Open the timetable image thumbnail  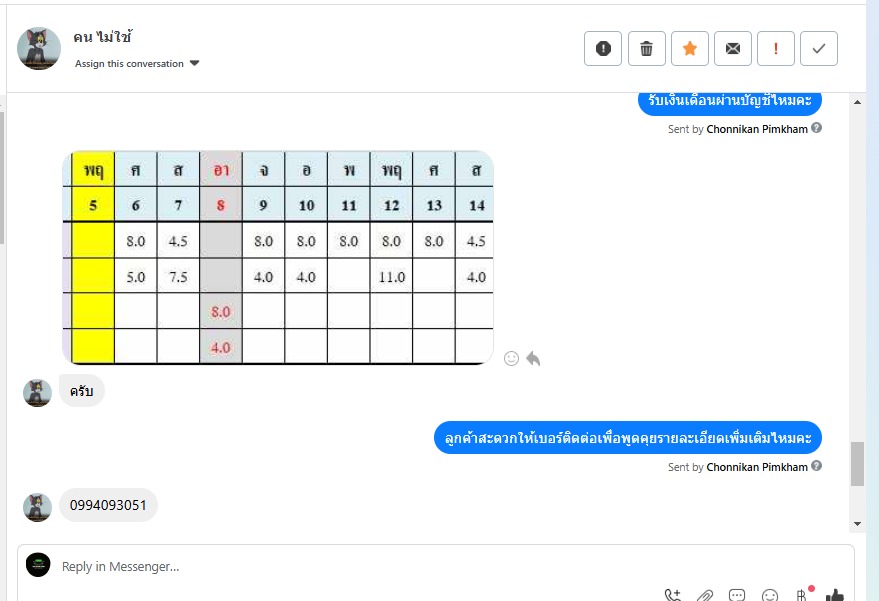tap(278, 258)
